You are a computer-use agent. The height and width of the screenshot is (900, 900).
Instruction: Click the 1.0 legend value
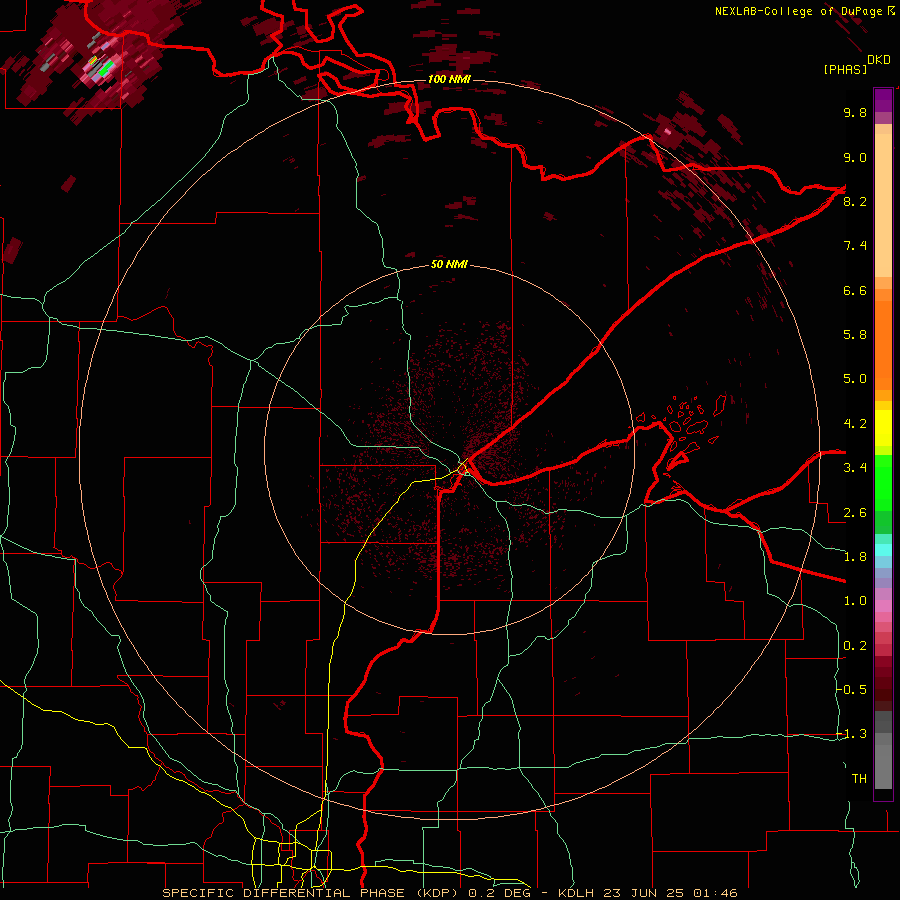click(855, 601)
